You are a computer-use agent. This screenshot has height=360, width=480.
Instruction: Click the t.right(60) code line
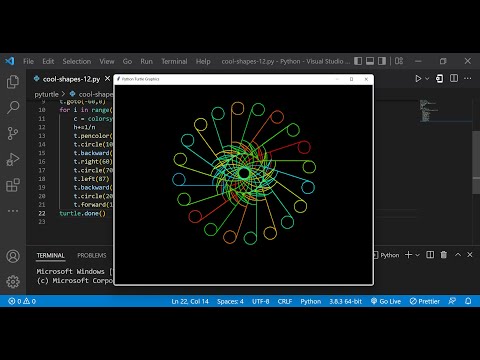93,162
